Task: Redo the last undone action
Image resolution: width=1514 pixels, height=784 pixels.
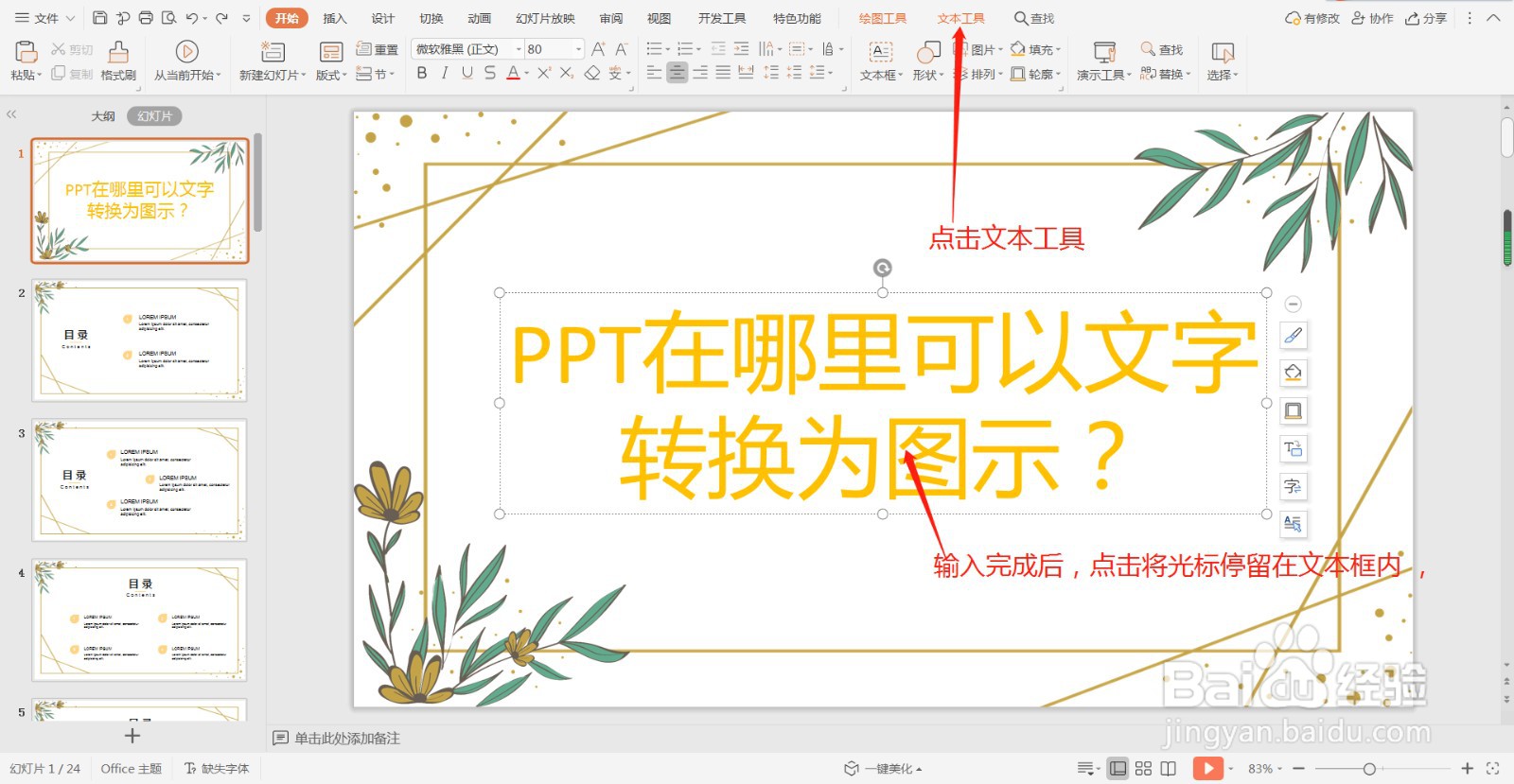Action: pyautogui.click(x=221, y=18)
